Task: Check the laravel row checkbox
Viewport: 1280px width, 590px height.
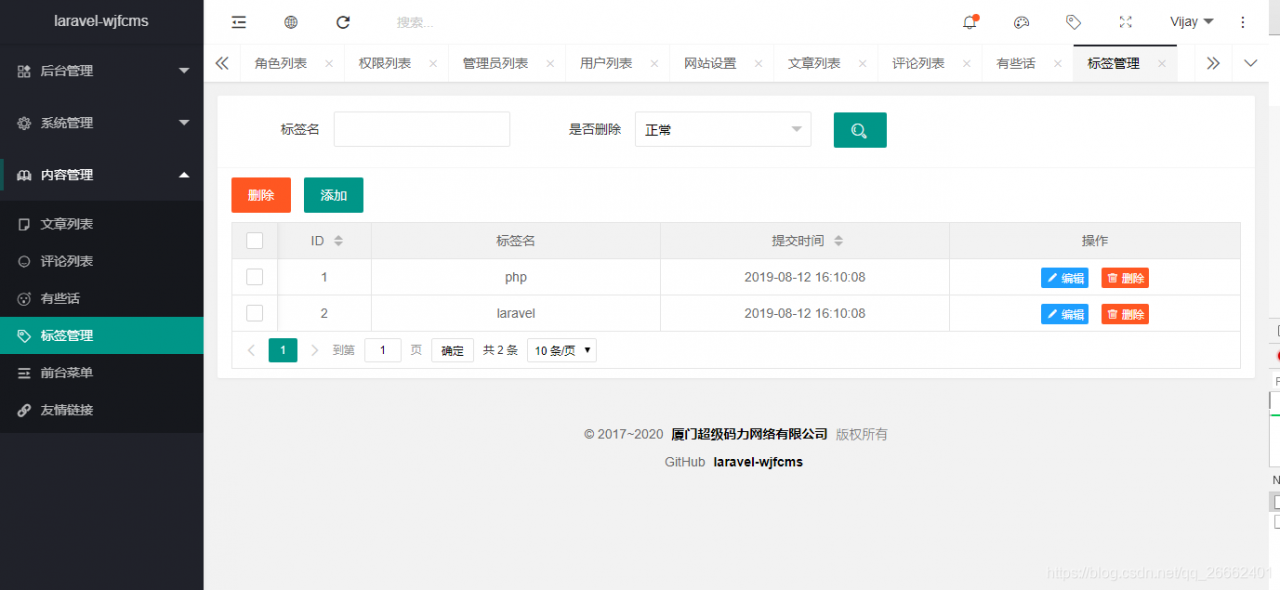Action: tap(254, 313)
